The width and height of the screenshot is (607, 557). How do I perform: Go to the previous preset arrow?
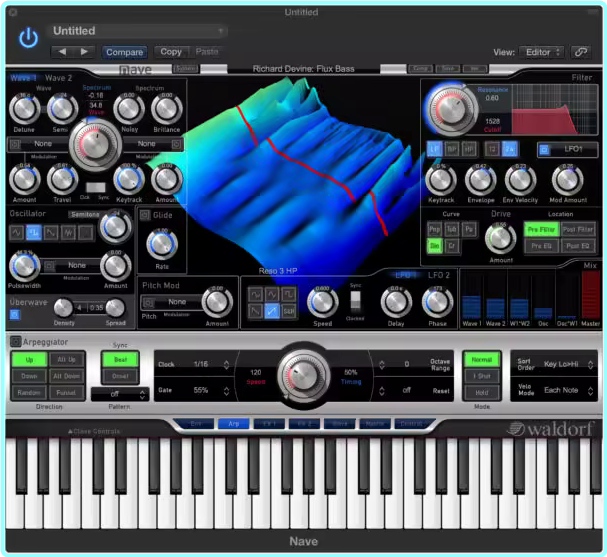pyautogui.click(x=62, y=52)
